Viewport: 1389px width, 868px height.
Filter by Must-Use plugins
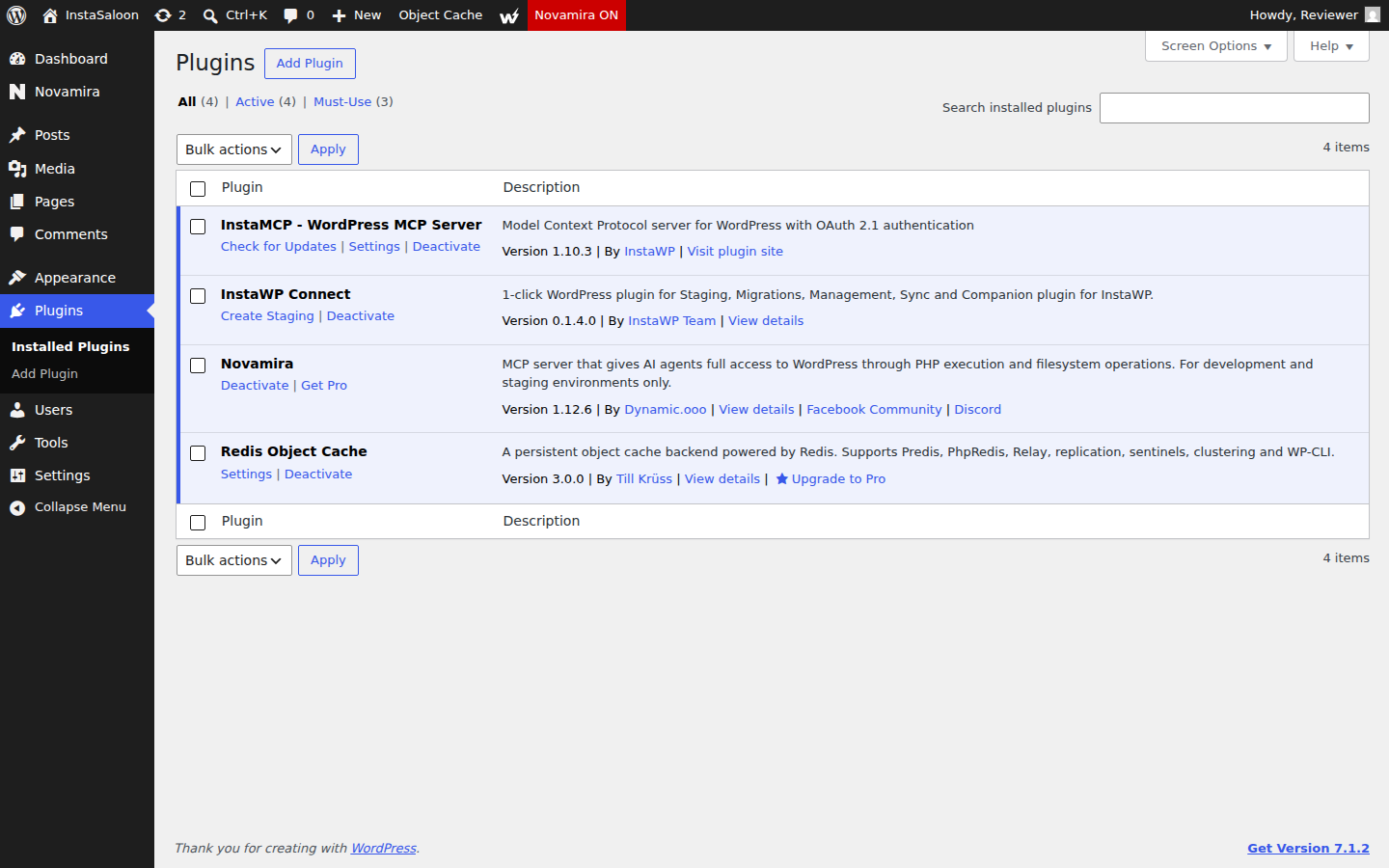tap(342, 101)
